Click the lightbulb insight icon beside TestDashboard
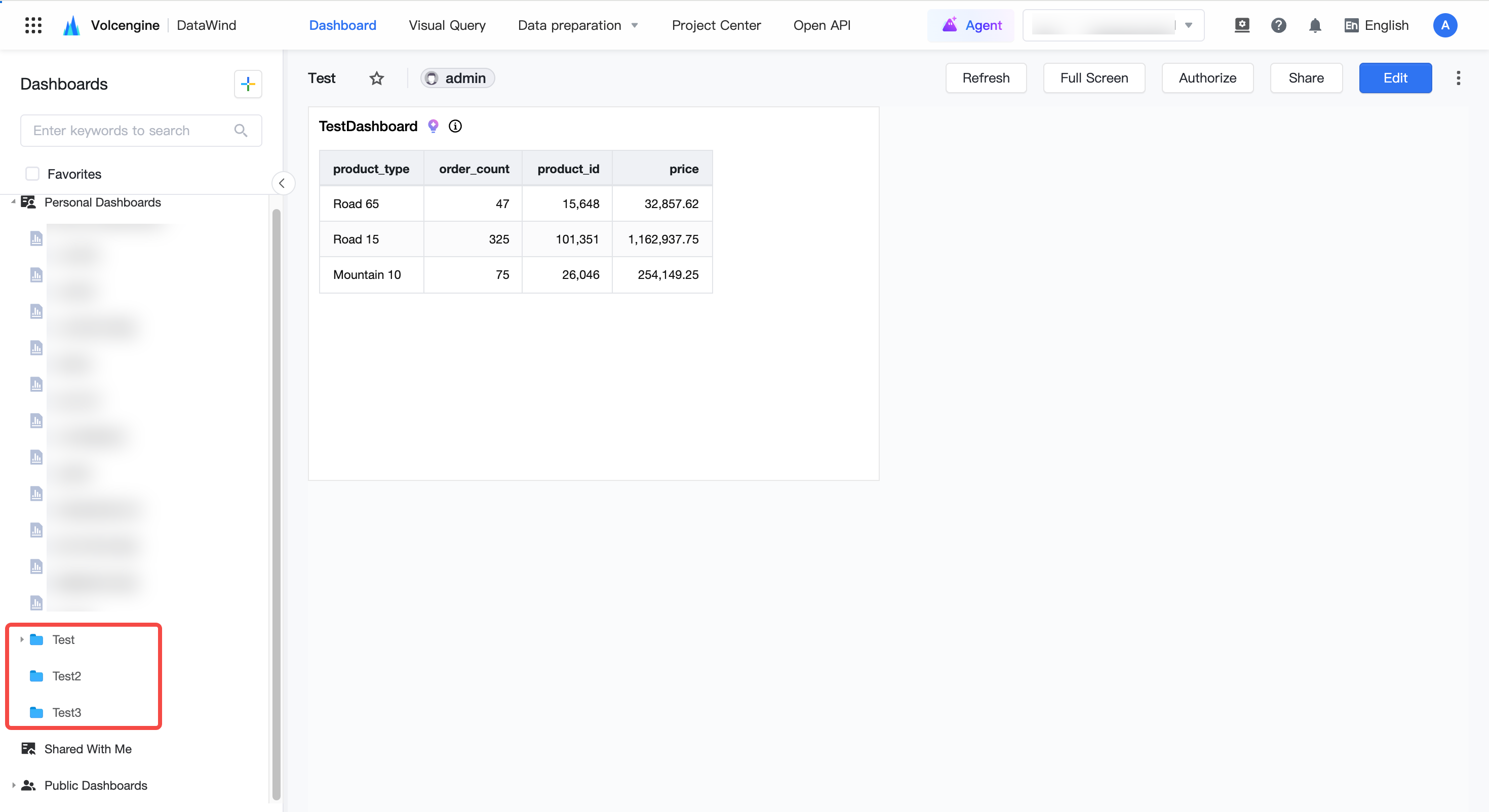 (433, 126)
